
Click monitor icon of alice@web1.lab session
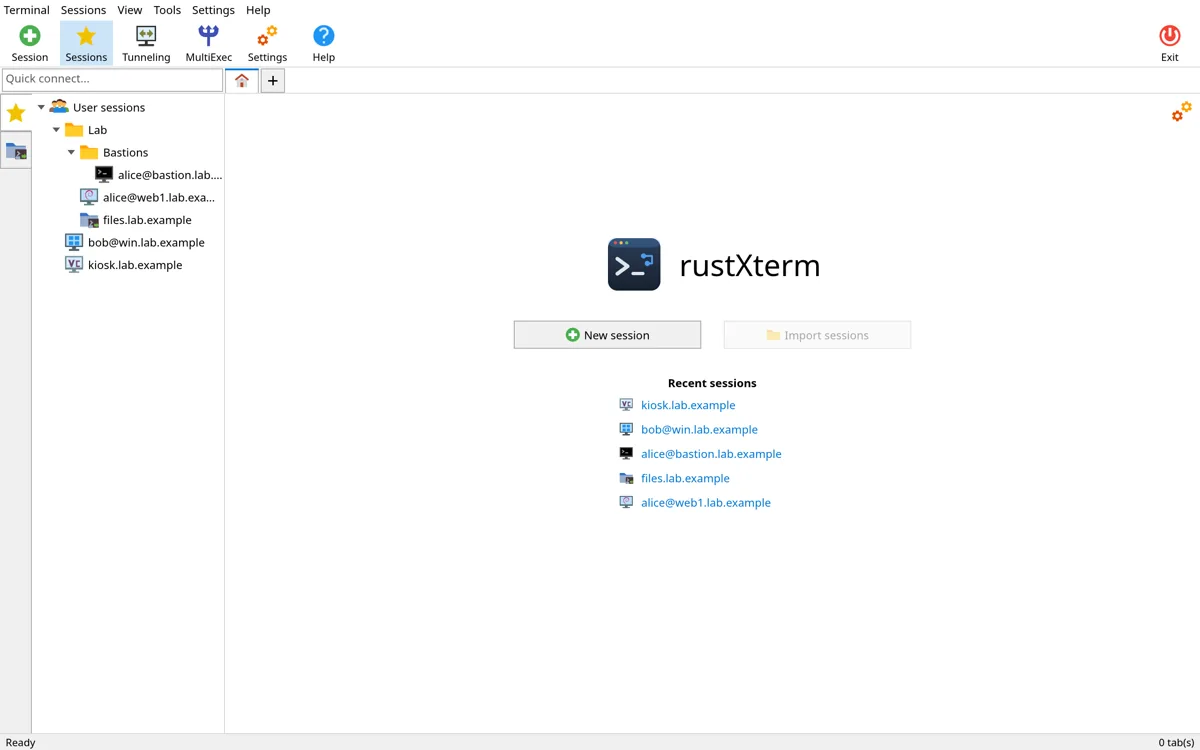[x=89, y=197]
